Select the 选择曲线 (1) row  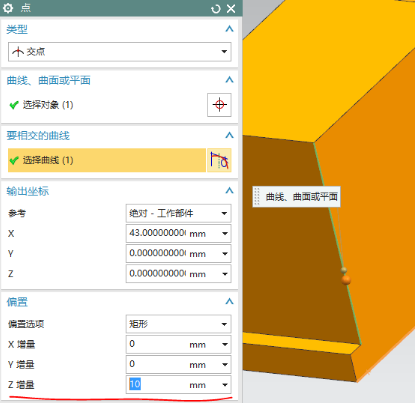[107, 160]
